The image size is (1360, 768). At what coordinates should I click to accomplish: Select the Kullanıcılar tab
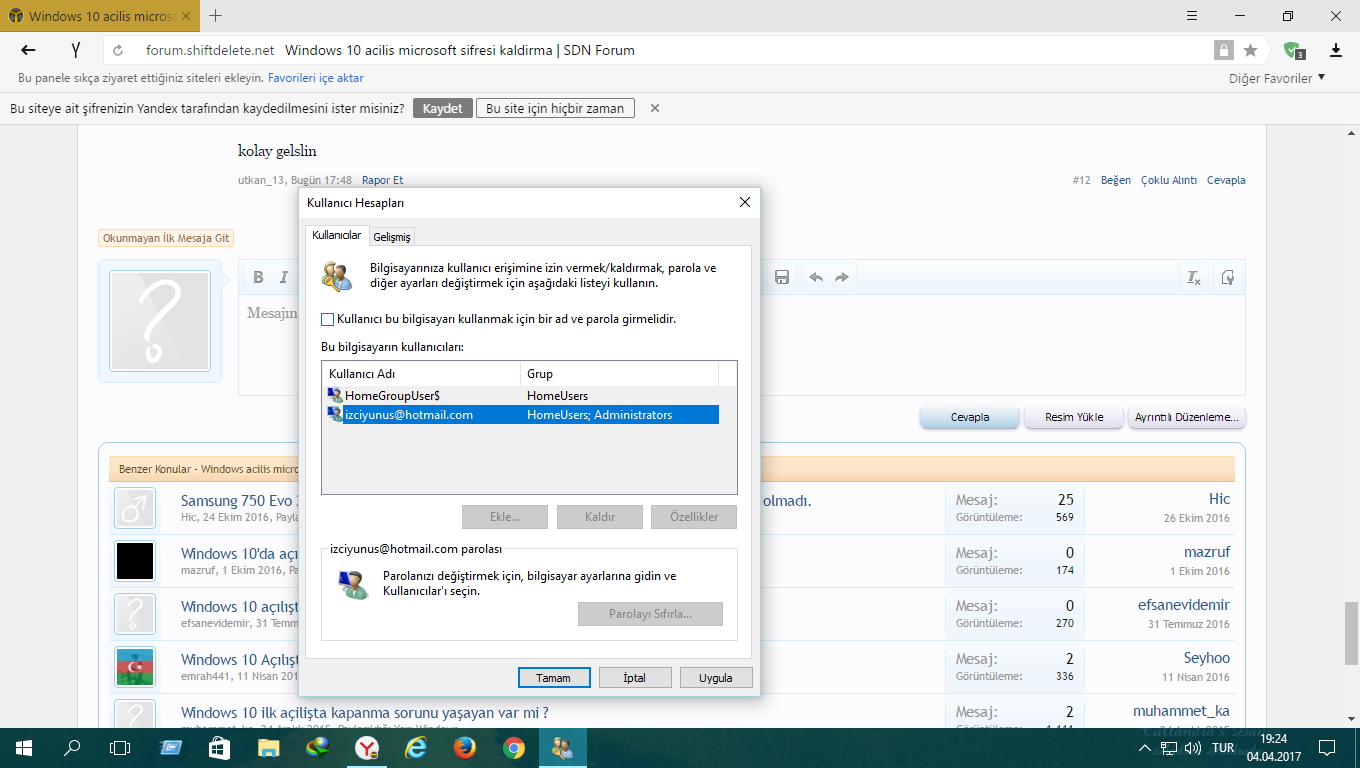tap(336, 235)
